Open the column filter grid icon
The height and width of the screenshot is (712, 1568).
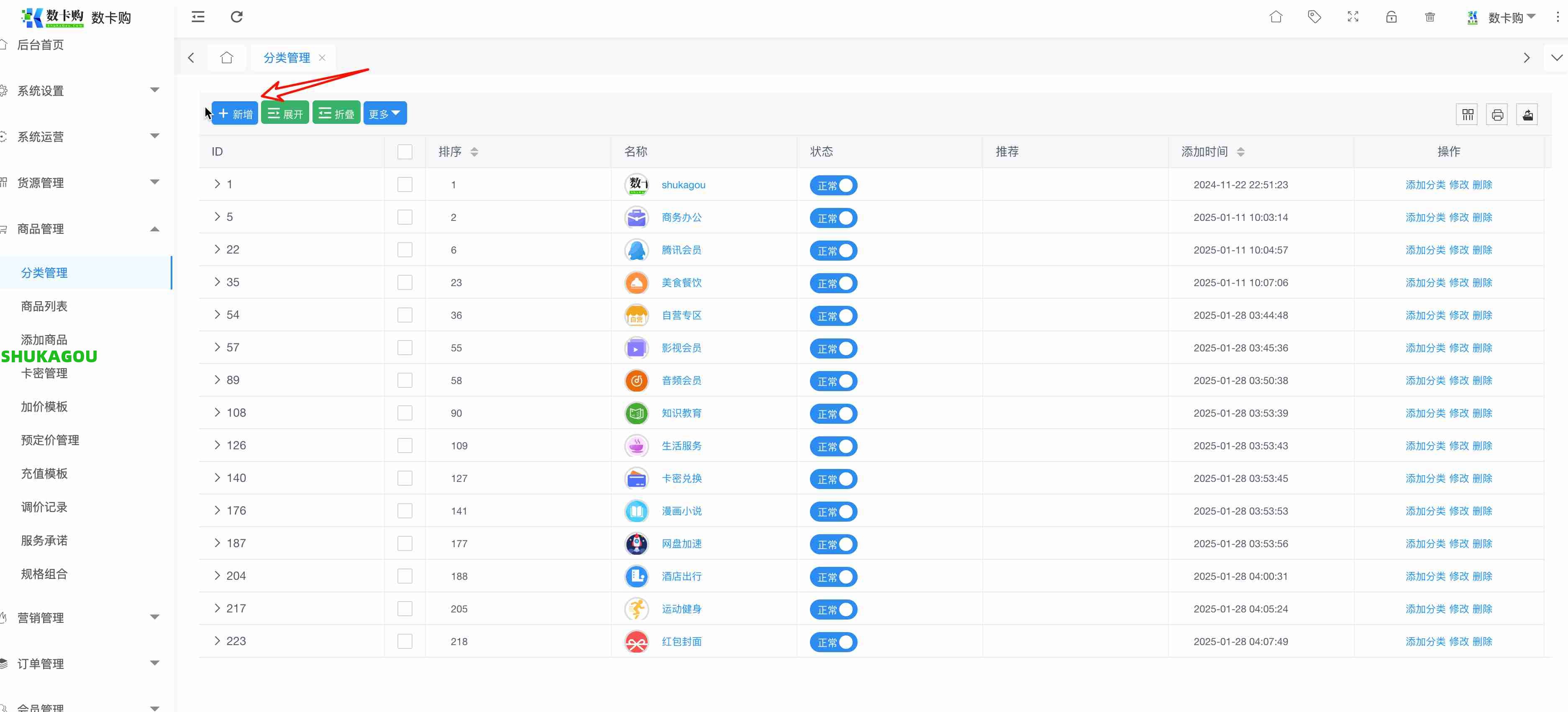pyautogui.click(x=1468, y=114)
